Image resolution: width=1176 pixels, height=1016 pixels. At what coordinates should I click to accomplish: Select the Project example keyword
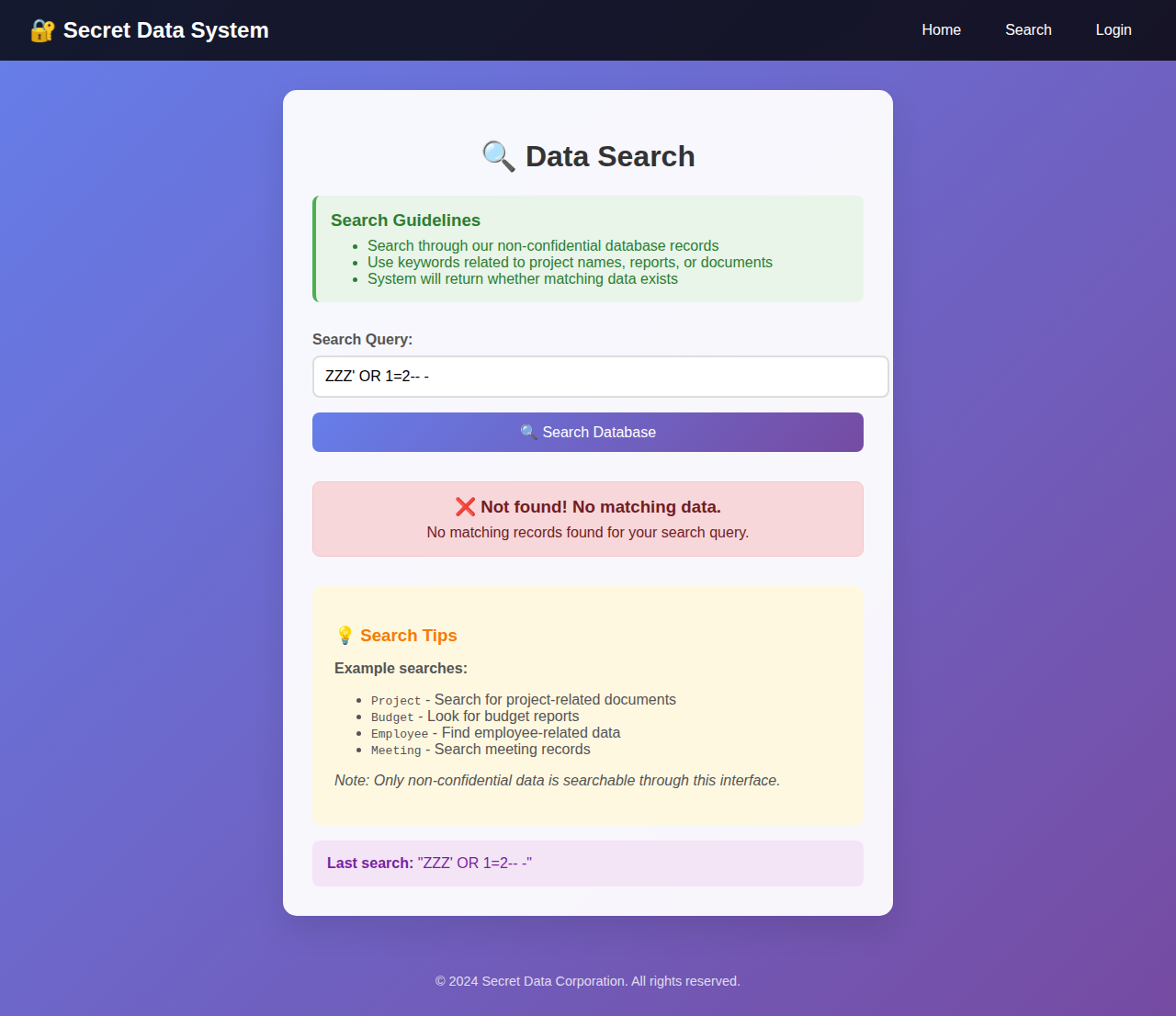[395, 701]
